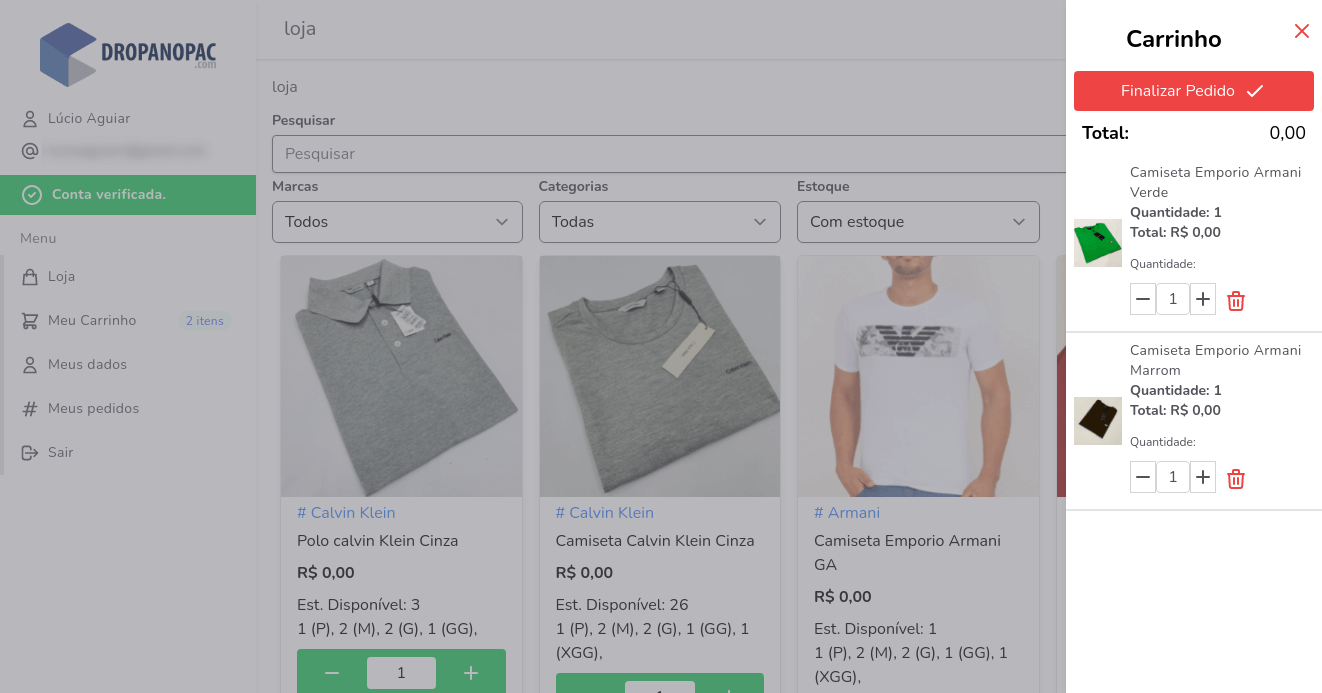Viewport: 1322px width, 693px height.
Task: Open the Polo calvin Klein Cinza product image
Action: coord(401,376)
